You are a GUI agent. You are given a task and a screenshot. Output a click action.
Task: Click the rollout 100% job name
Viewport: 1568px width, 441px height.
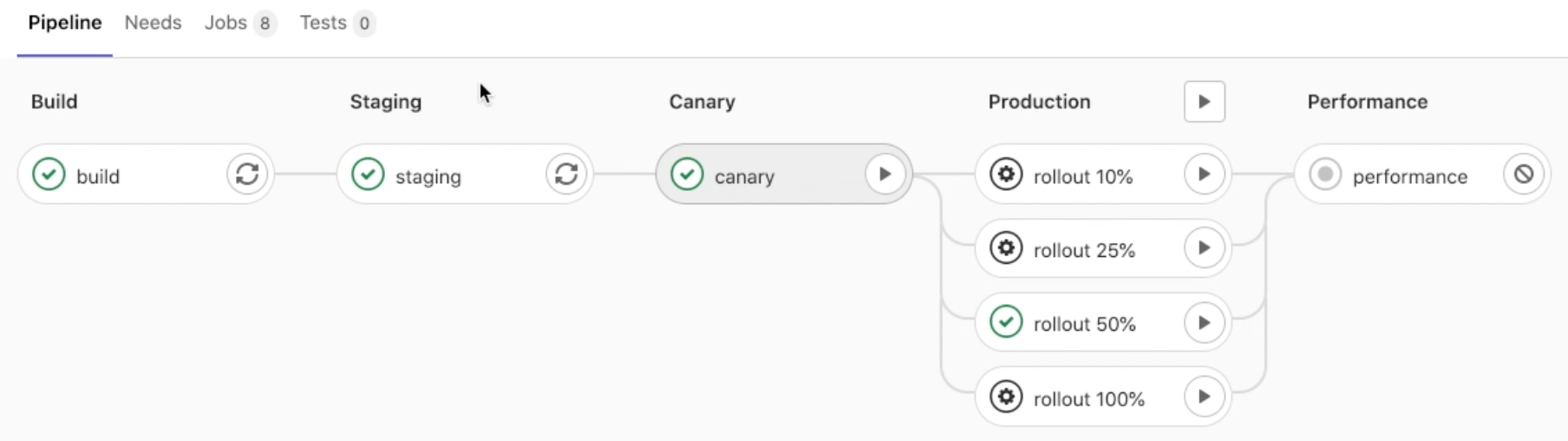(1088, 398)
